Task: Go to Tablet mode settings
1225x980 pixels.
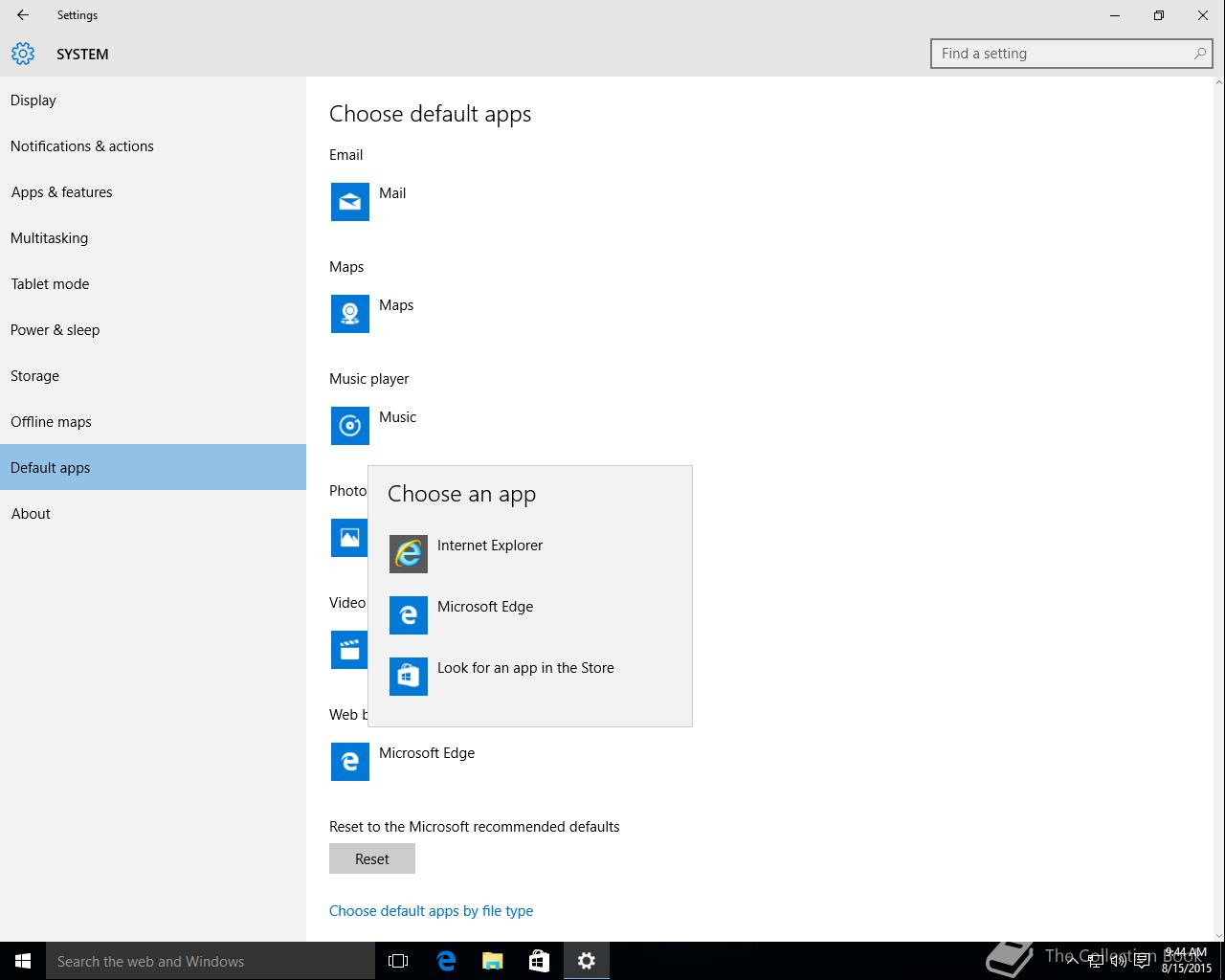Action: click(153, 283)
